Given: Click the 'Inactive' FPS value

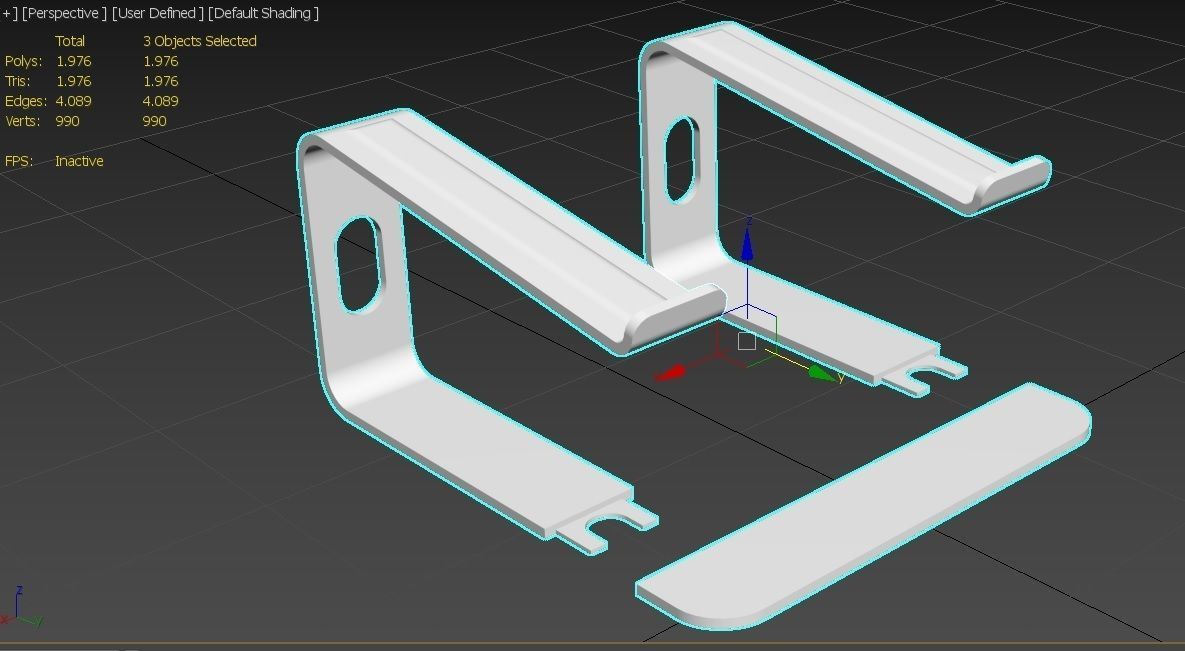Looking at the screenshot, I should 79,161.
